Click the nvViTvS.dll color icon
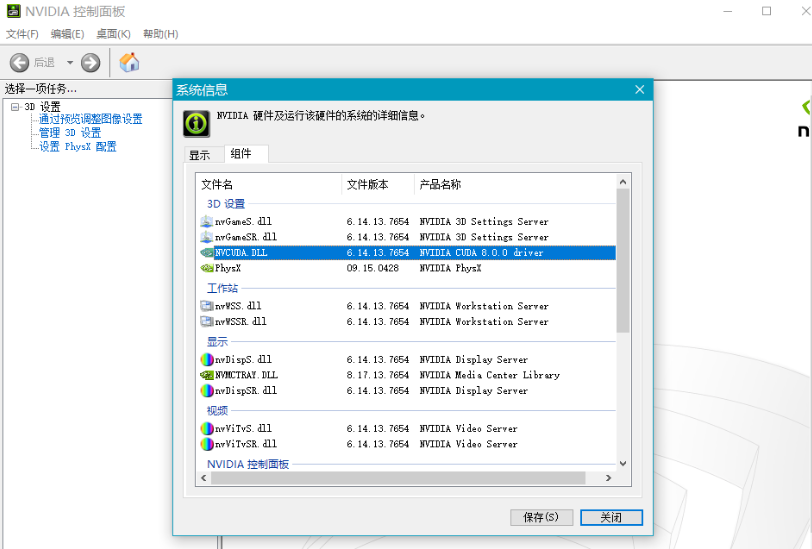Image resolution: width=812 pixels, height=549 pixels. pos(207,428)
